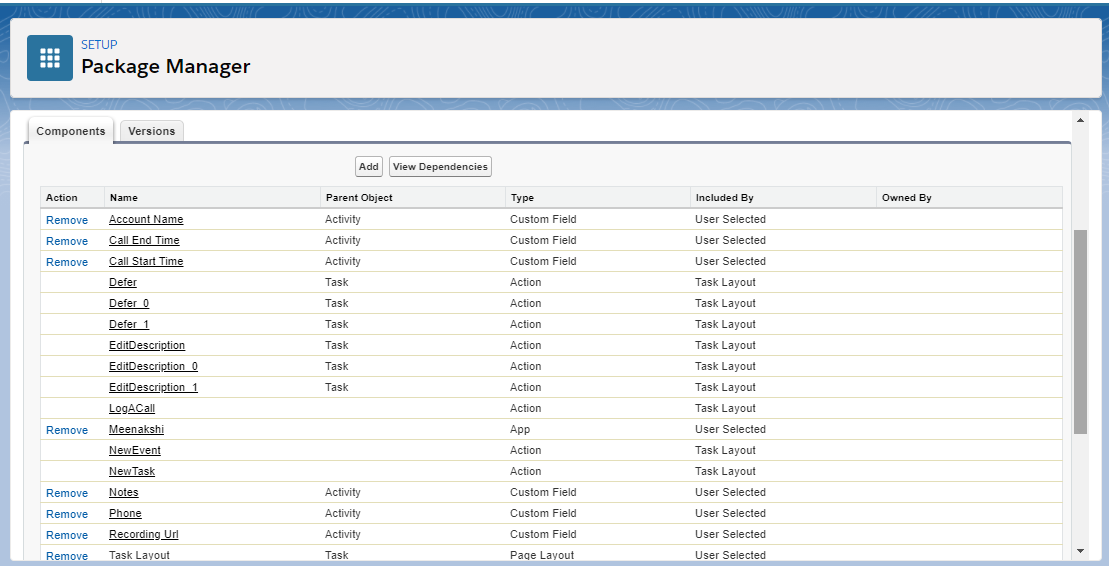Remove the Account Name component
The width and height of the screenshot is (1109, 566).
(x=67, y=220)
